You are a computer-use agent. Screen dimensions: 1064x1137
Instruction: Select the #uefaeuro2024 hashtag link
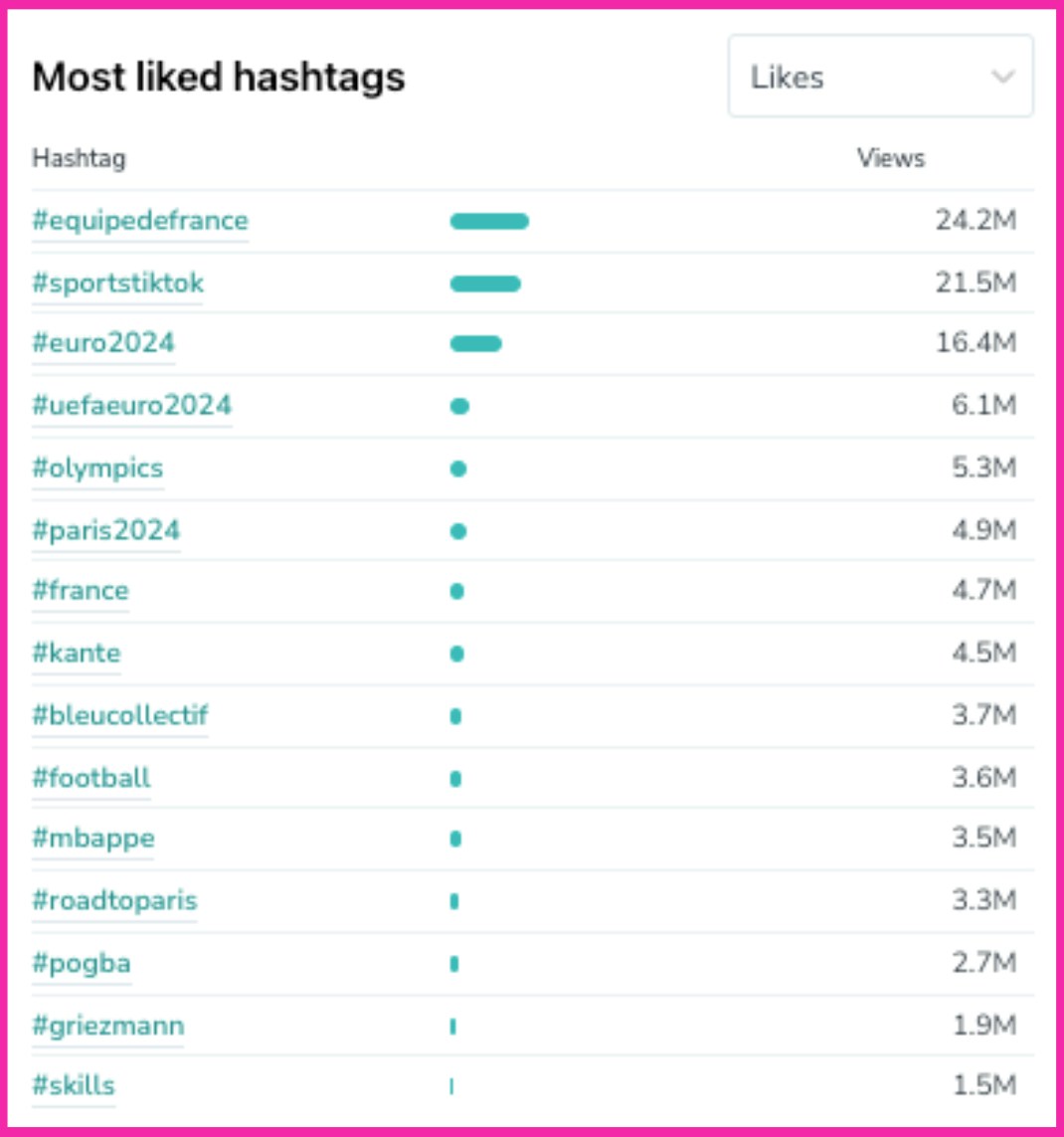coord(131,406)
